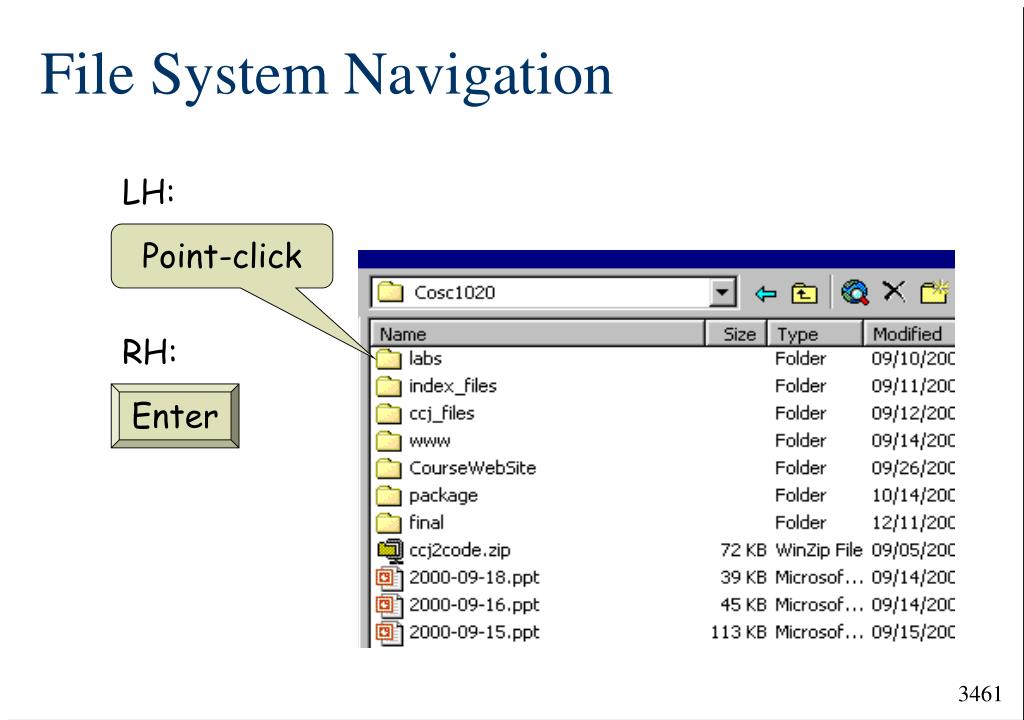Viewport: 1024px width, 720px height.
Task: Create a new folder with toolbar icon
Action: (935, 291)
